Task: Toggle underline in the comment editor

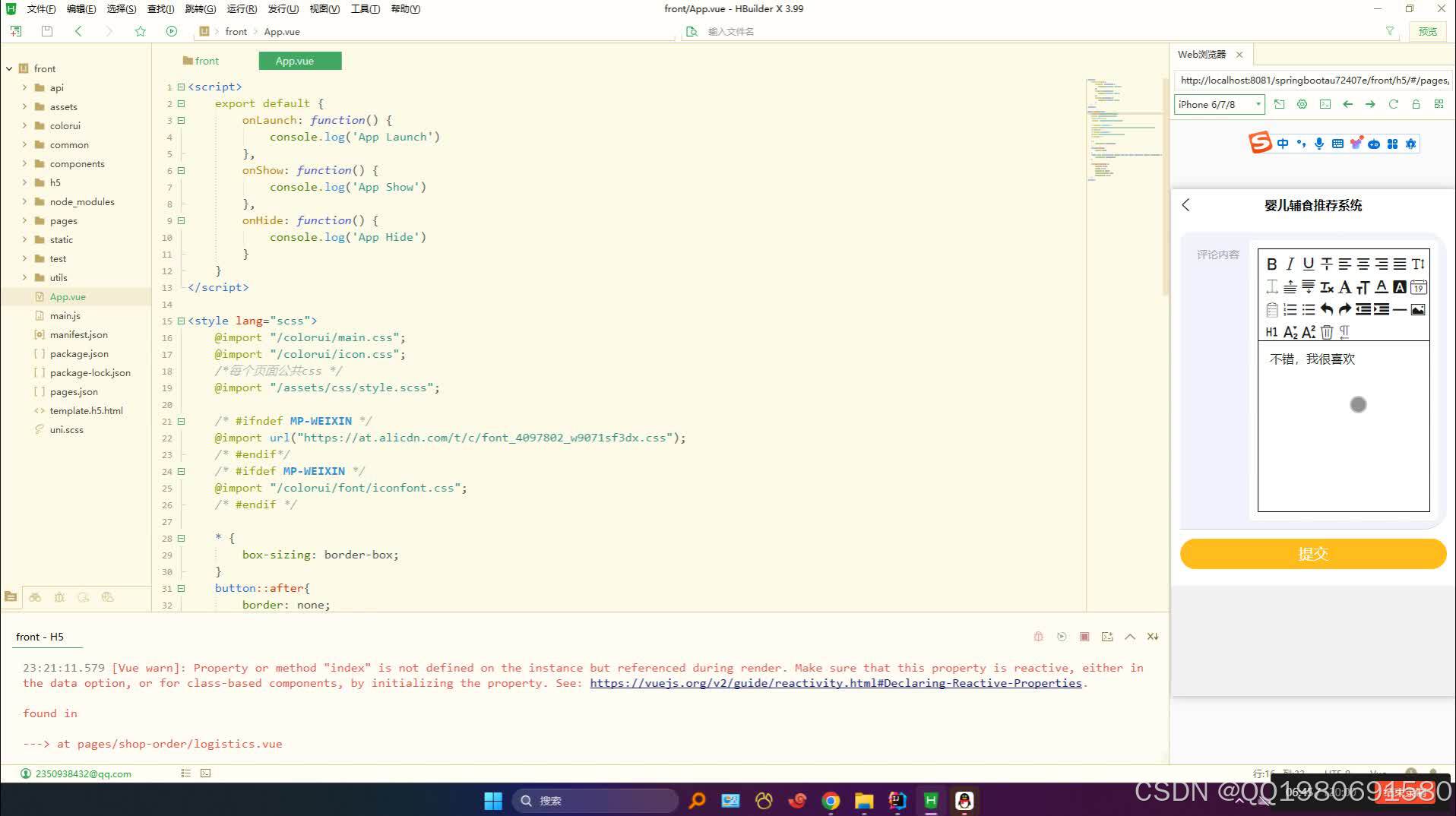Action: pos(1308,264)
